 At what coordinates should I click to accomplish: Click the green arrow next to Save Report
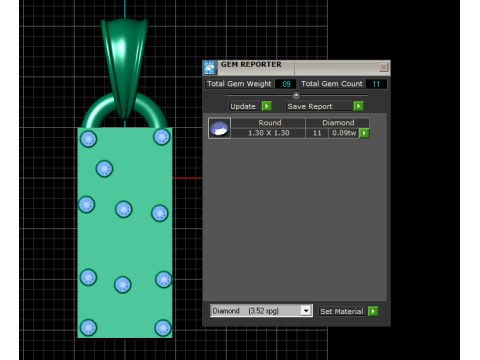(x=358, y=106)
